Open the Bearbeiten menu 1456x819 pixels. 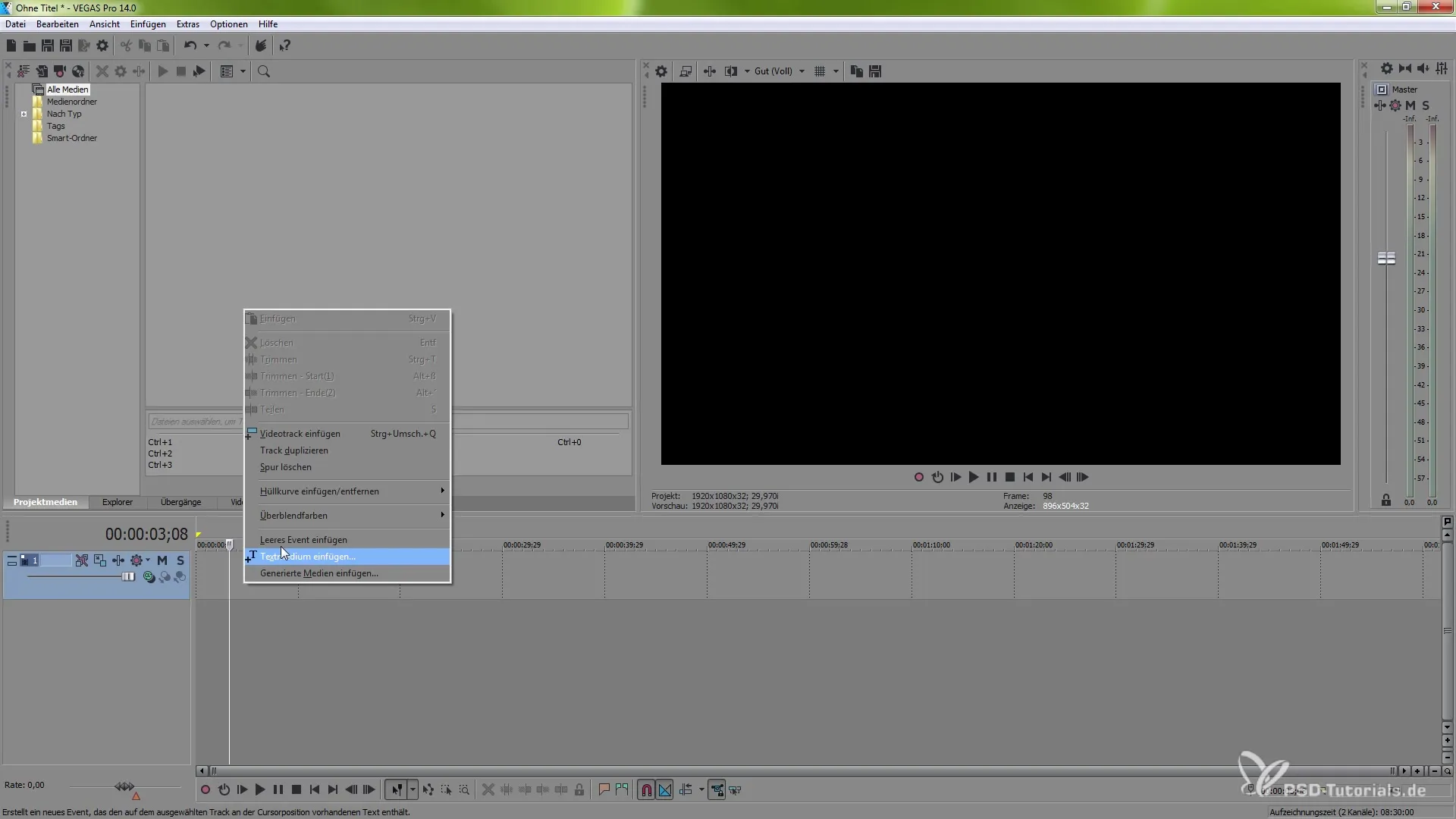(58, 24)
